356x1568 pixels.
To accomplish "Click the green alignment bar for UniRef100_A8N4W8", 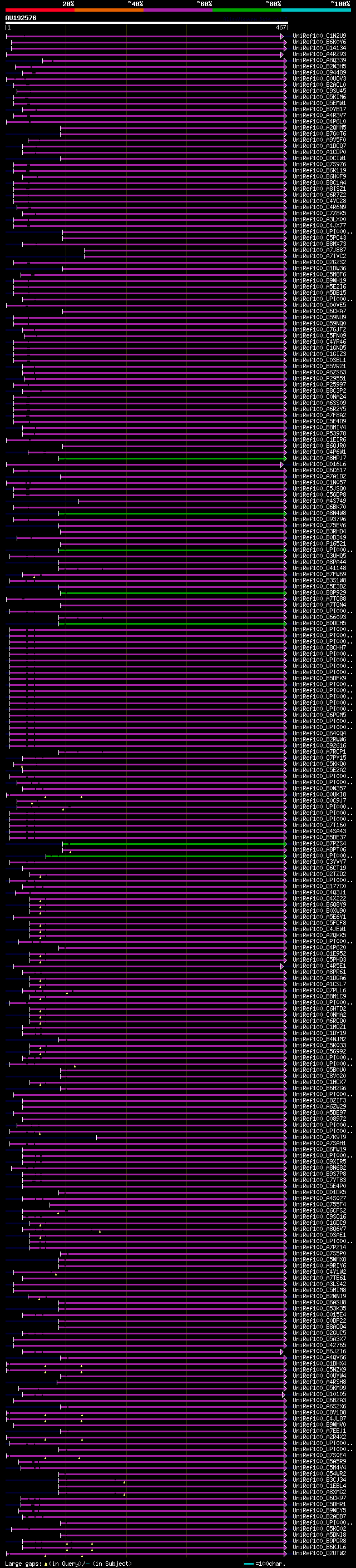I will (172, 514).
